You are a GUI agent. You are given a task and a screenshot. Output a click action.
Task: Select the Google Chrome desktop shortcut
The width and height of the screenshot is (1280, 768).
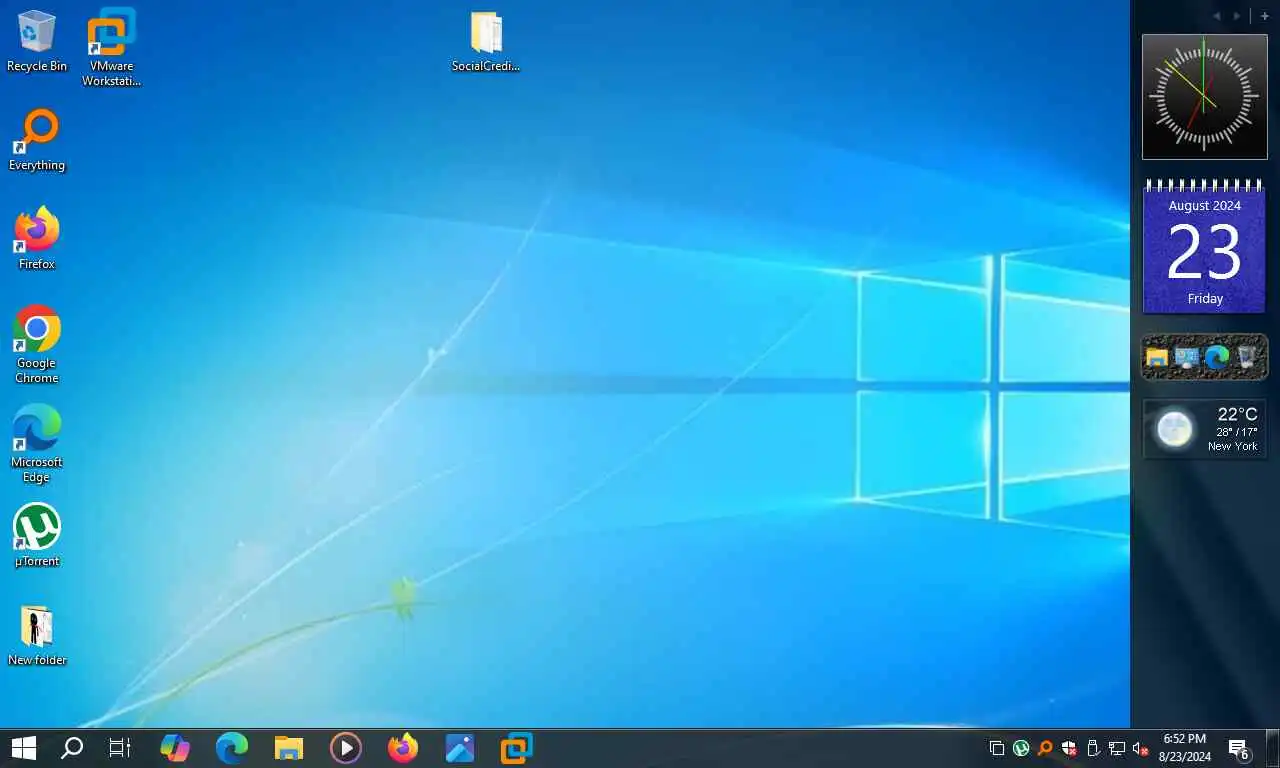37,344
